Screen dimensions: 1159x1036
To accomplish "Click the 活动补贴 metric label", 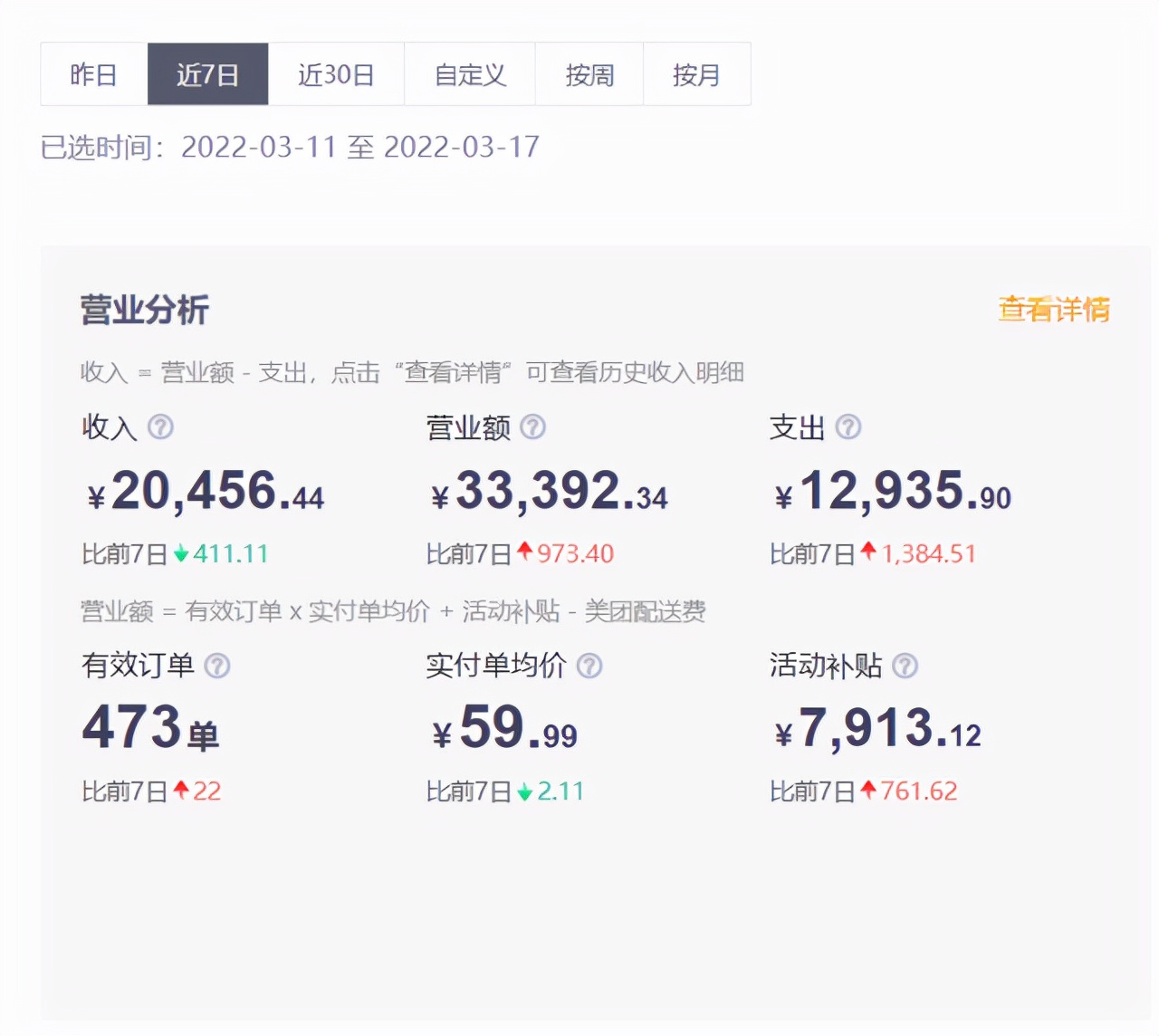I will pos(826,666).
